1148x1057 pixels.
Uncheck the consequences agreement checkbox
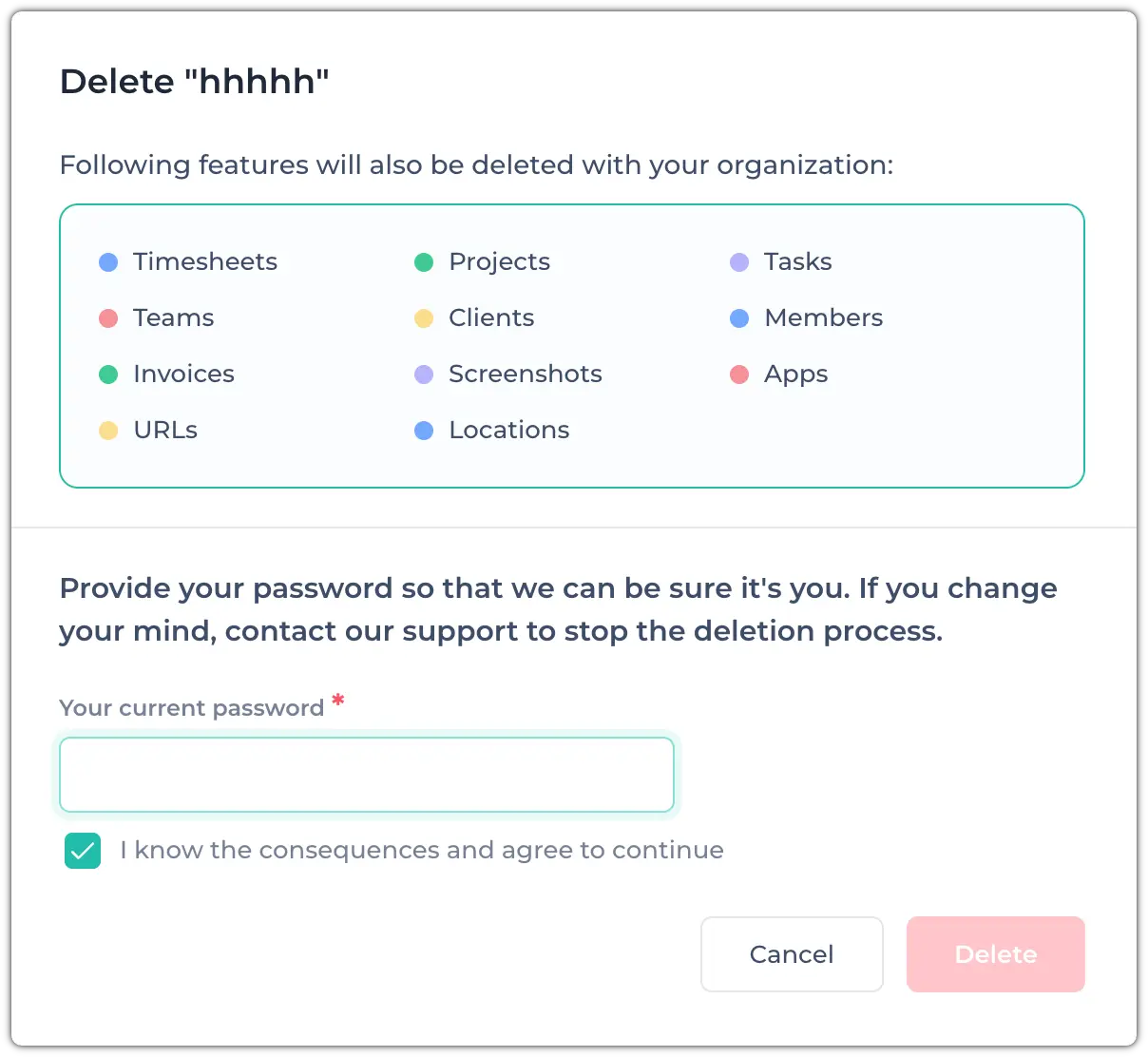(x=83, y=851)
